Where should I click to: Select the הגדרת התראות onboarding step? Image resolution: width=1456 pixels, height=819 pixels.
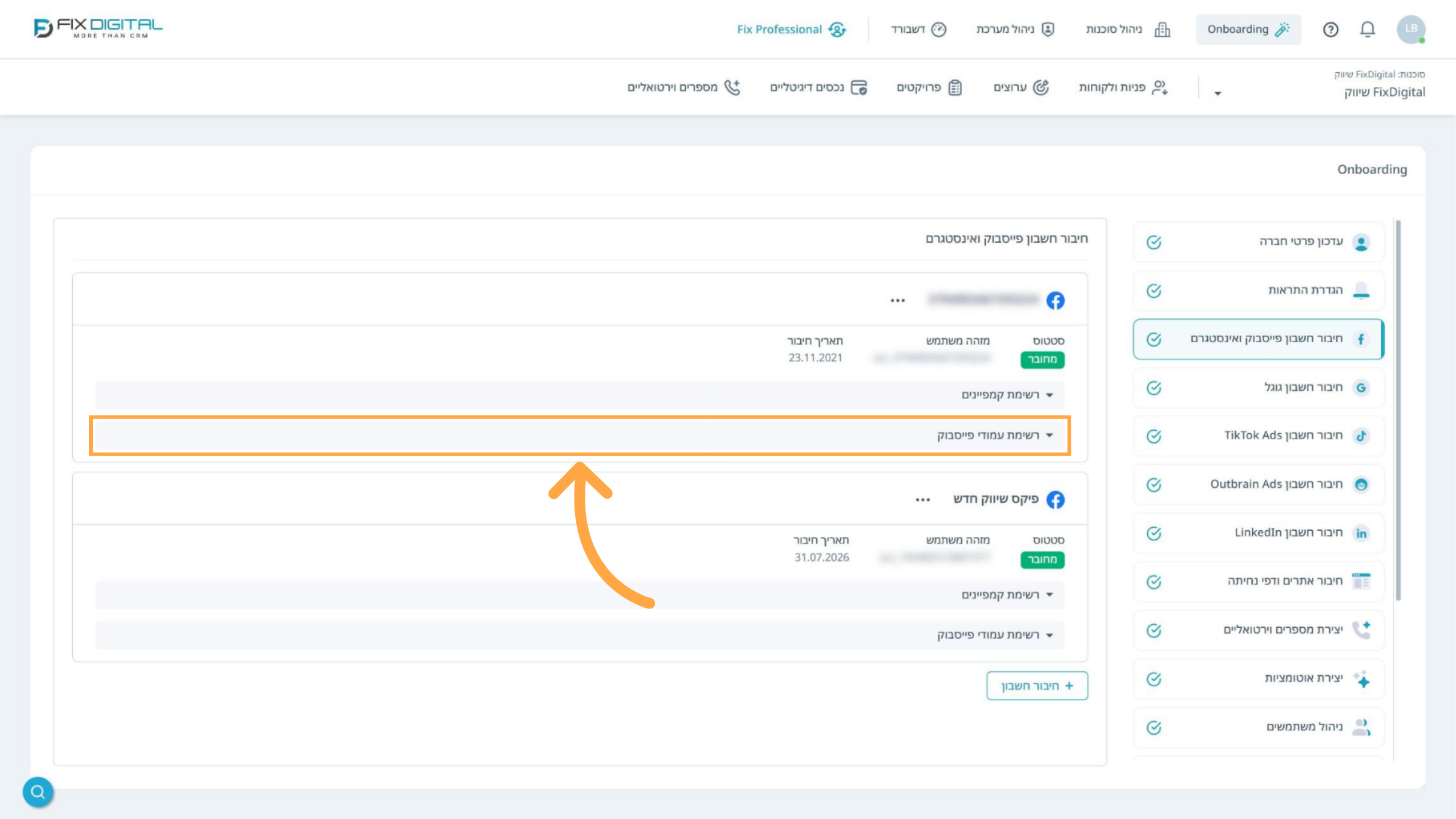pos(1258,291)
